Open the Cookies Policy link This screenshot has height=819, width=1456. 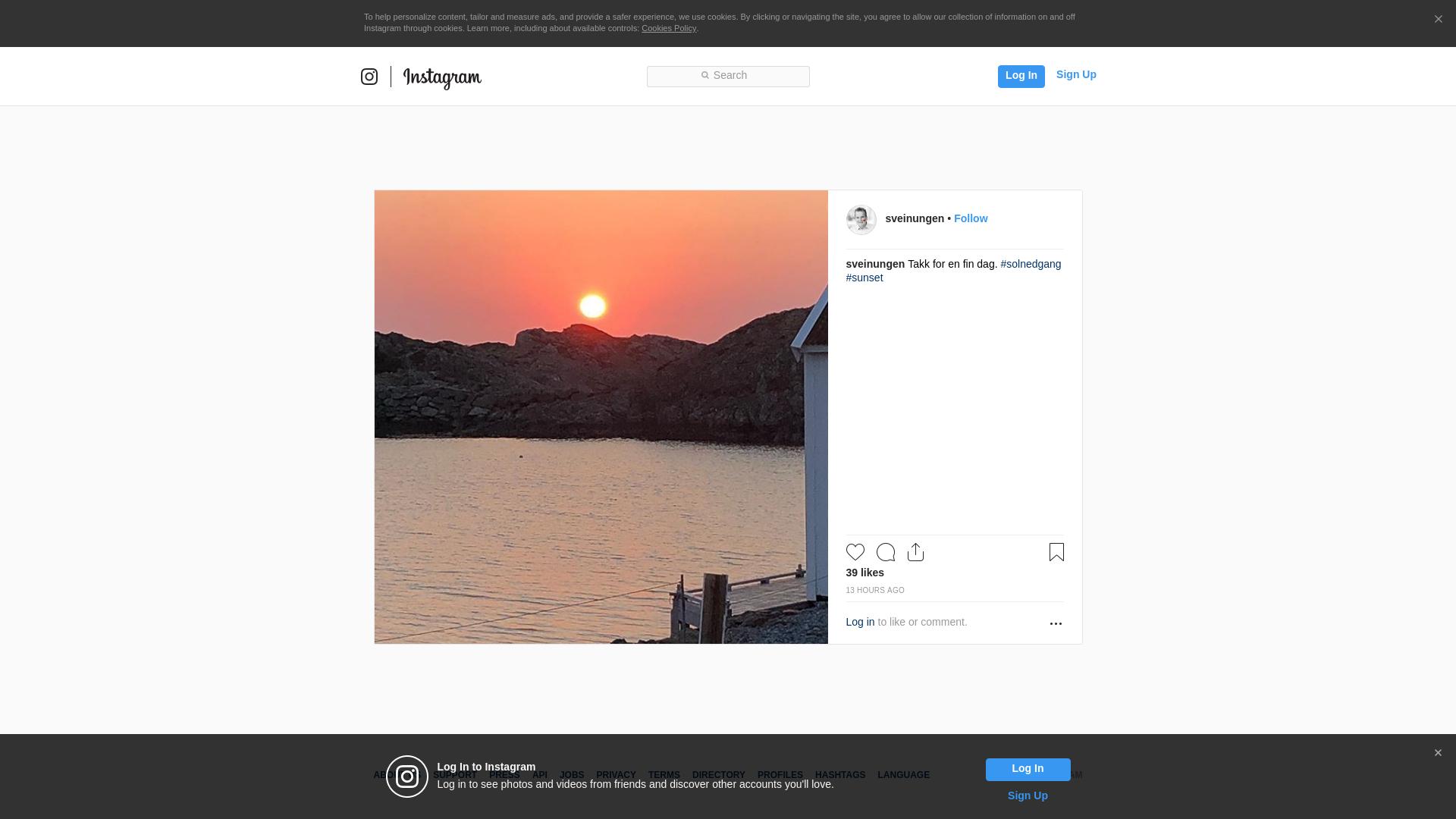coord(668,28)
